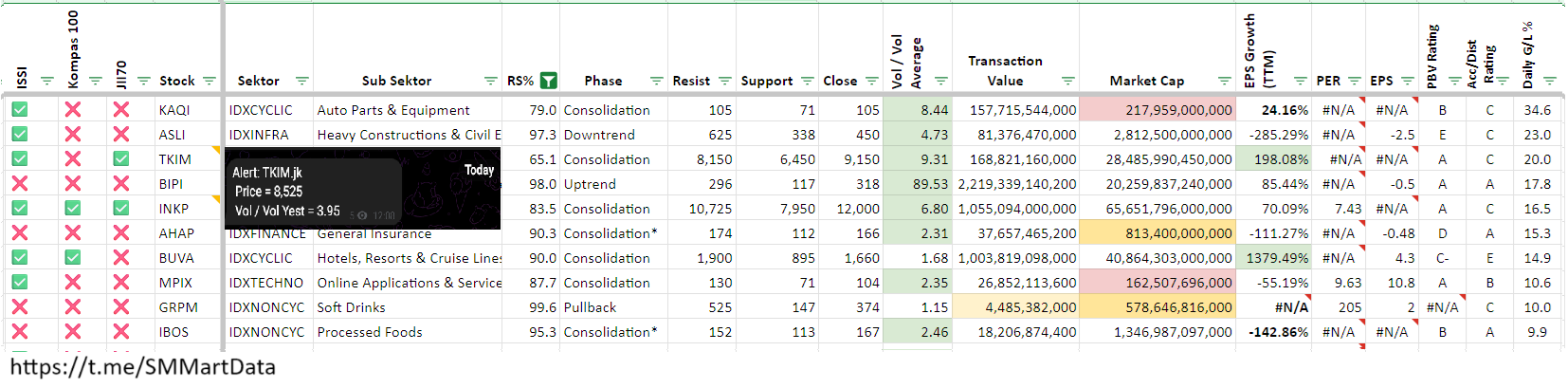This screenshot has height=388, width=1568.
Task: Open the Transaction Value filter icon
Action: tap(1067, 81)
